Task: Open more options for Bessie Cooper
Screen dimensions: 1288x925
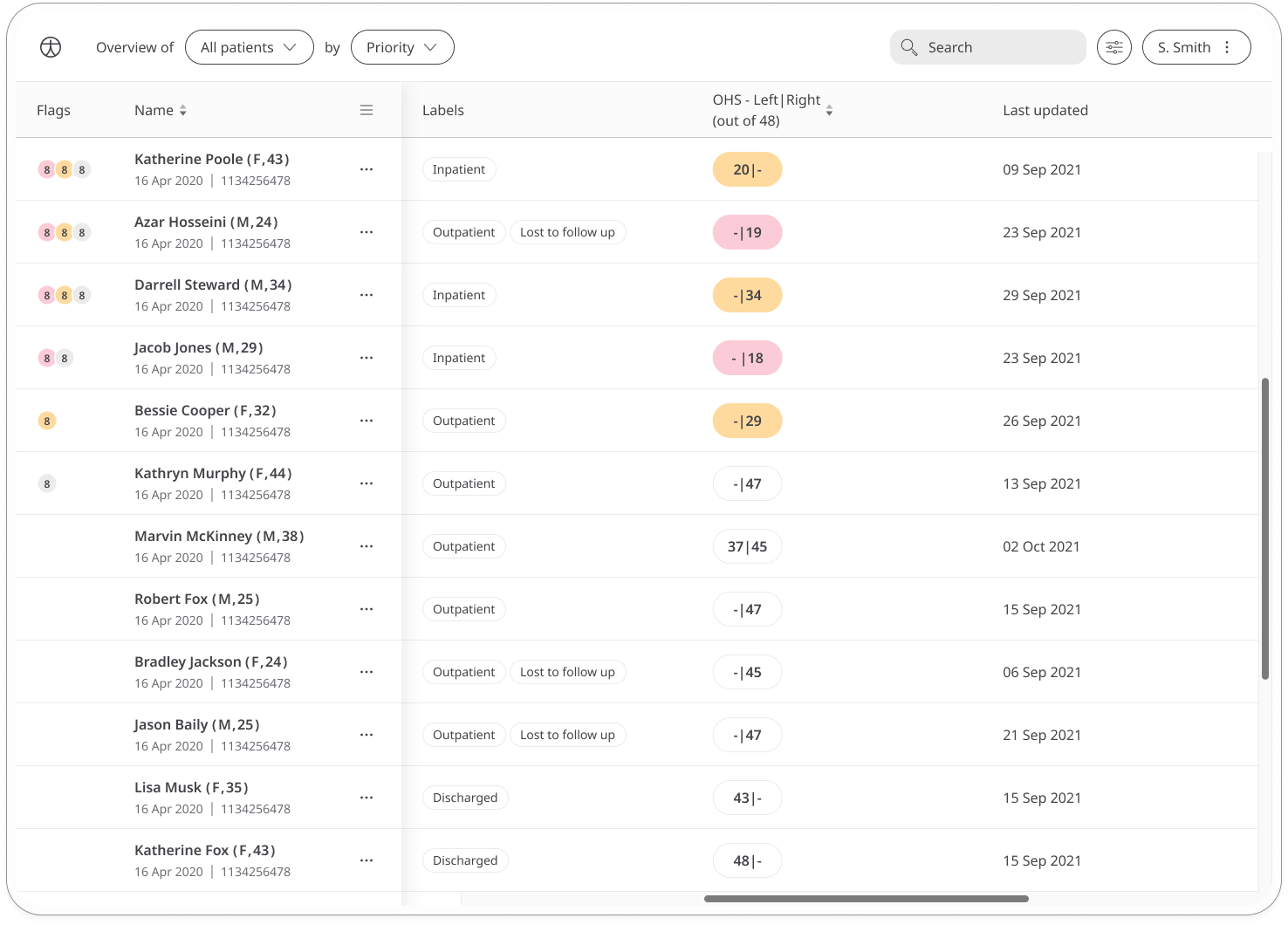Action: pos(367,421)
